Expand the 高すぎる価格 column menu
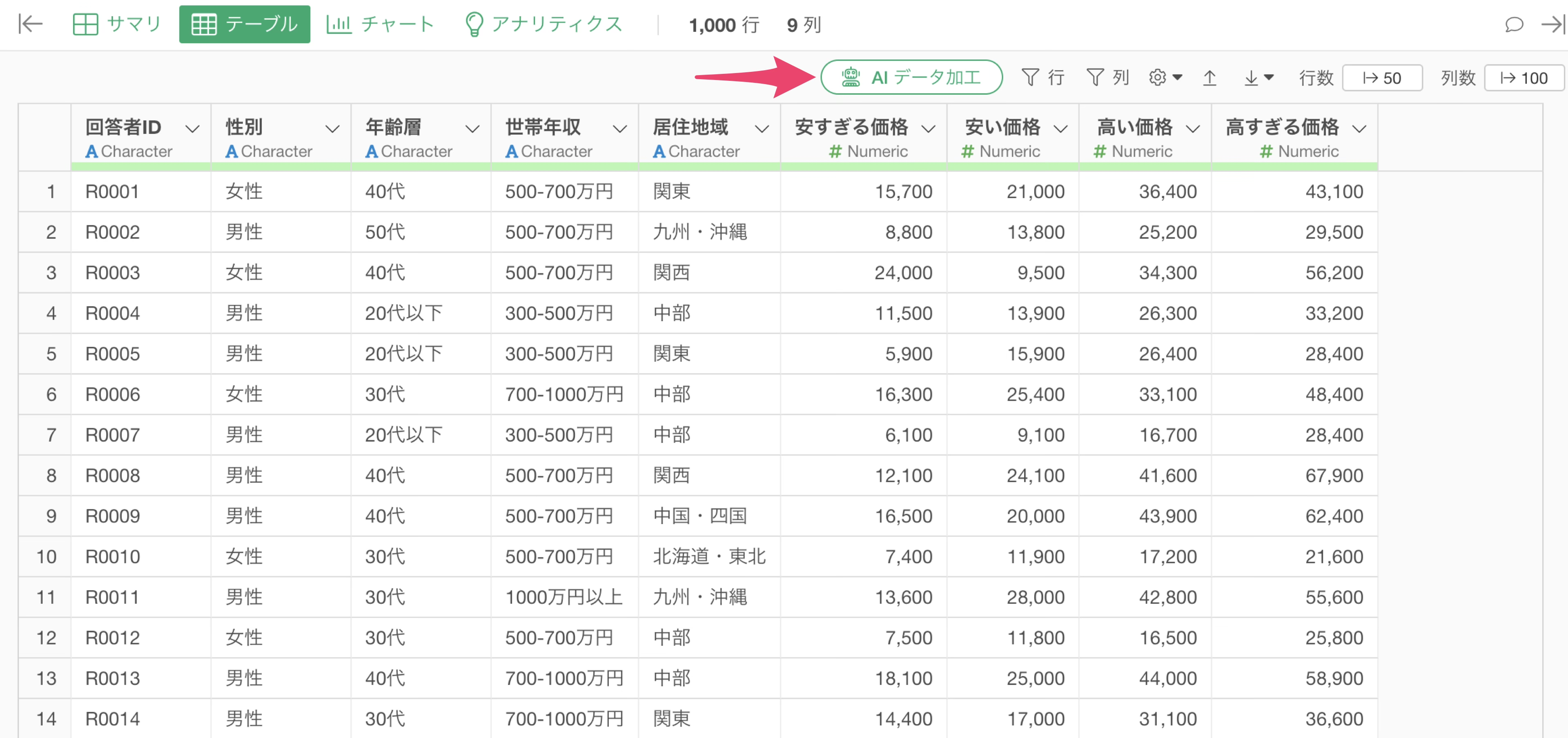The image size is (1568, 738). (1359, 129)
